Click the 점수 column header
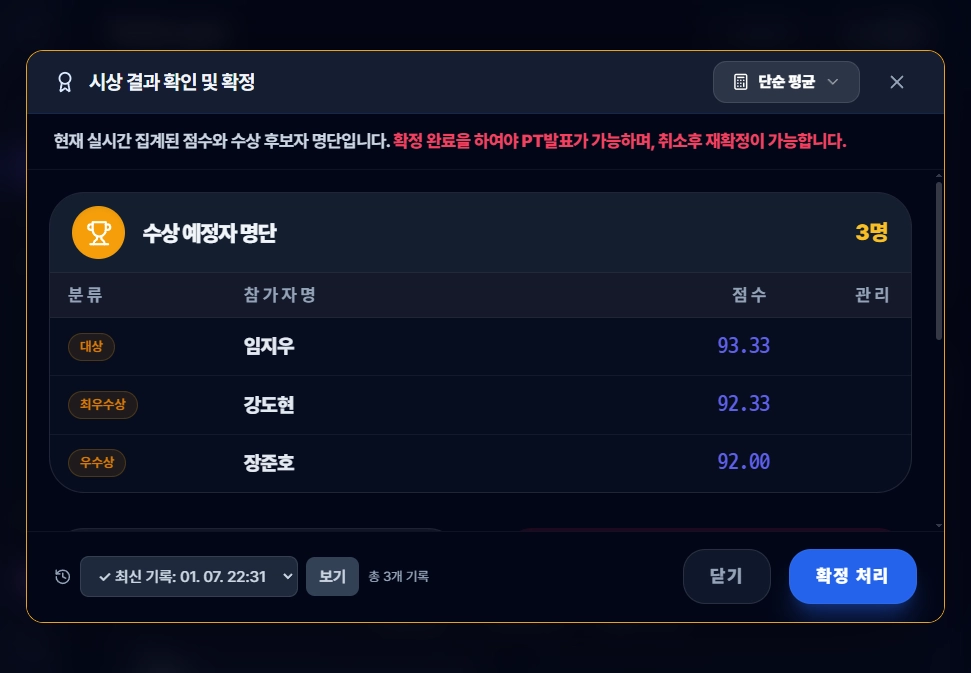 click(x=749, y=295)
